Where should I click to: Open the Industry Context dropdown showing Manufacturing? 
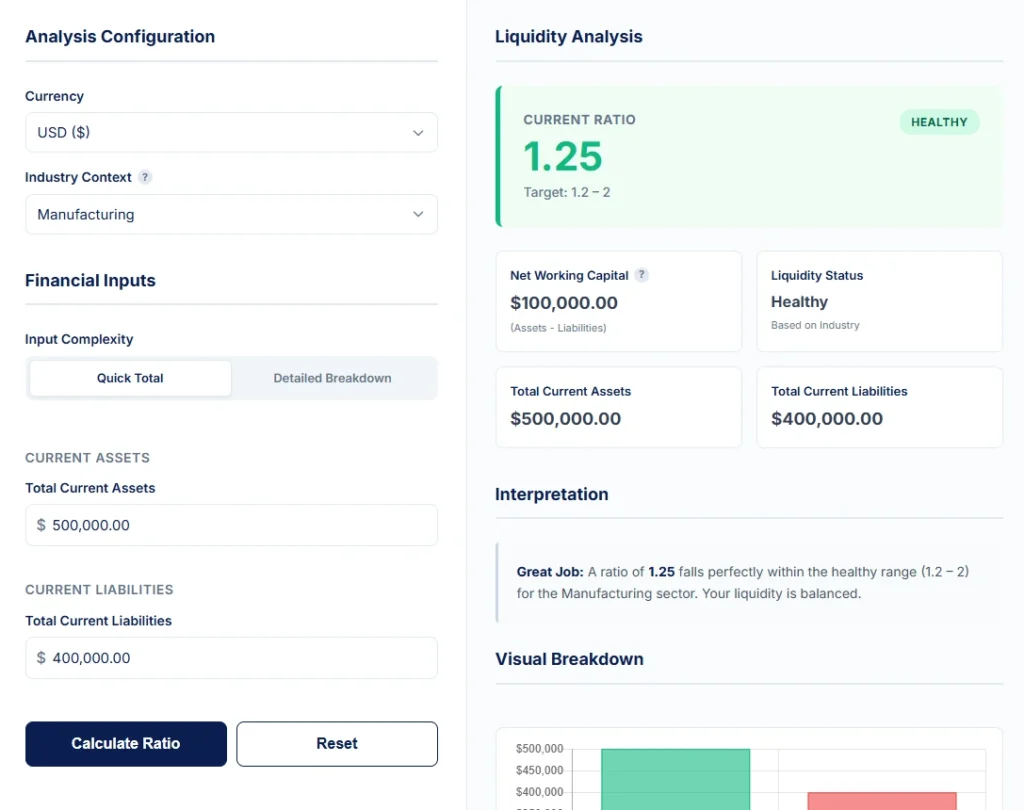coord(231,214)
